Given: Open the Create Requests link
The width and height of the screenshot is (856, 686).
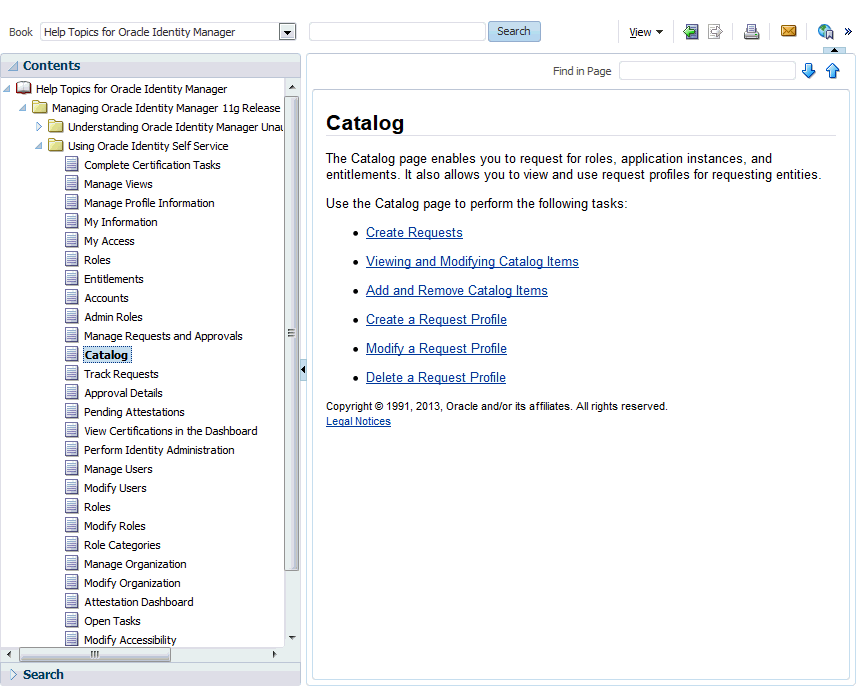Looking at the screenshot, I should [414, 232].
